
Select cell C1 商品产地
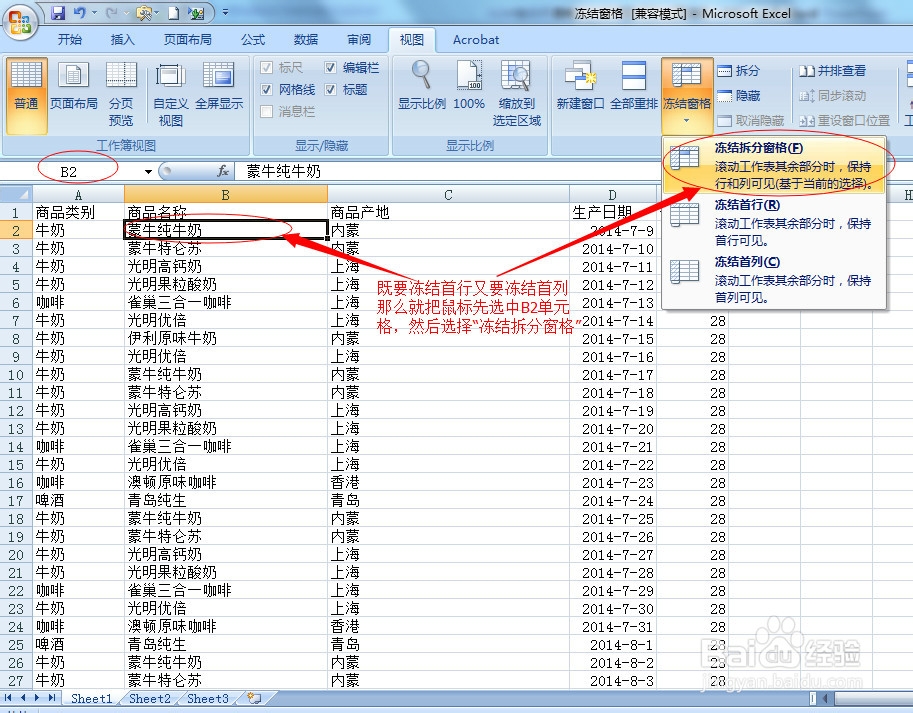tap(448, 212)
